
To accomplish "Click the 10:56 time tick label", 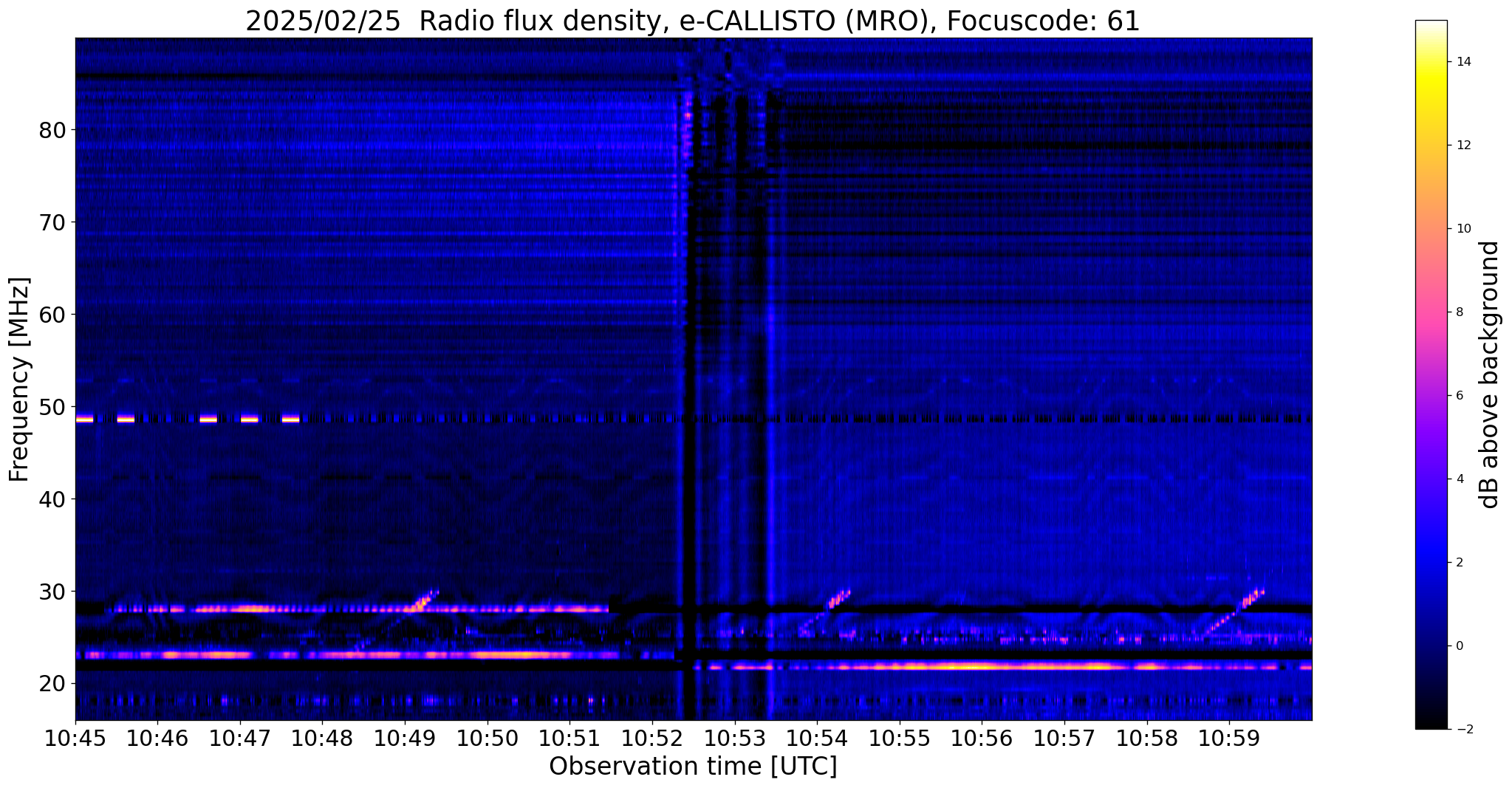I will coord(982,739).
